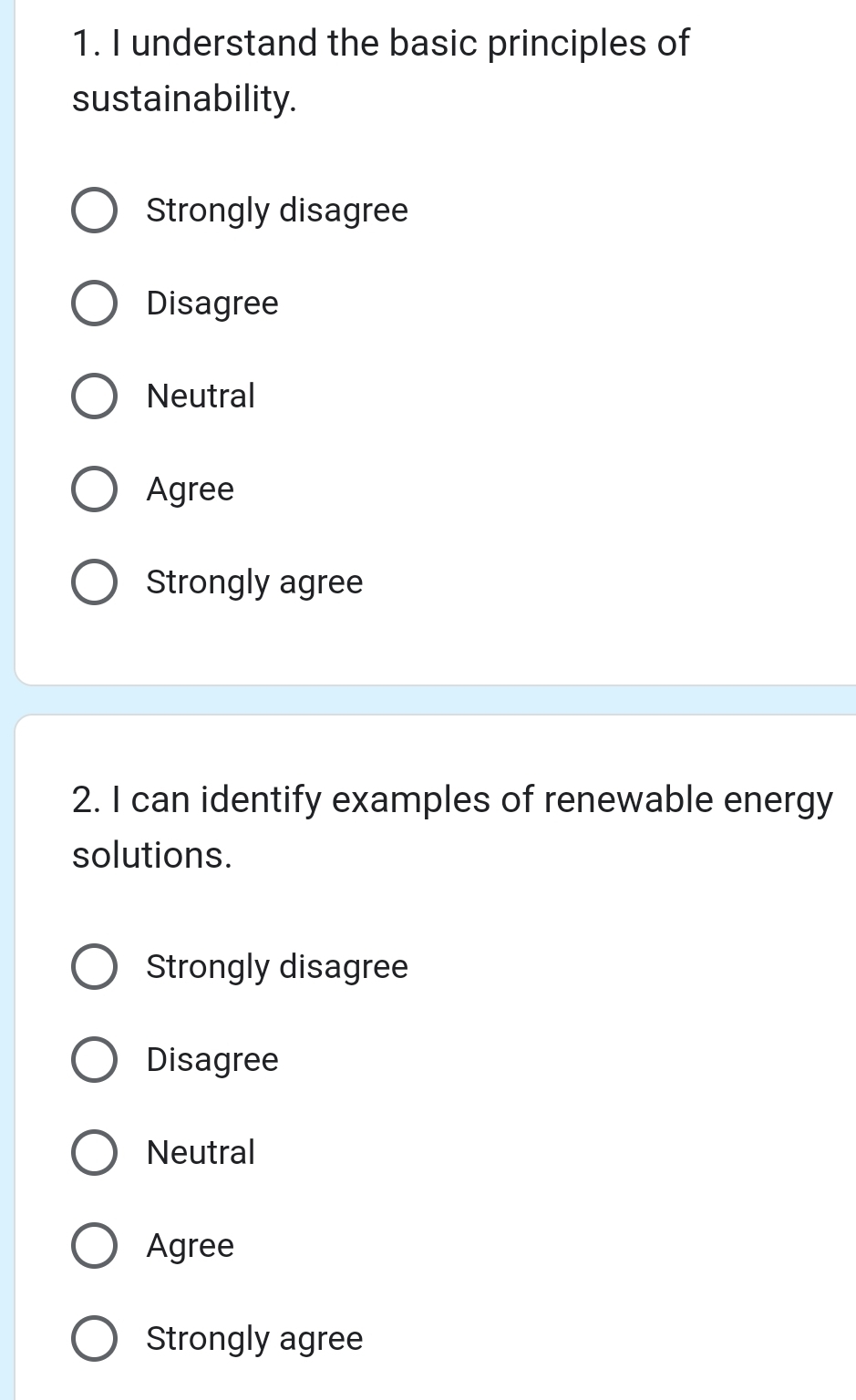Screen dimensions: 856x1400
Task: Mark Strongly agree under sustainability principles
Action: [x=95, y=582]
